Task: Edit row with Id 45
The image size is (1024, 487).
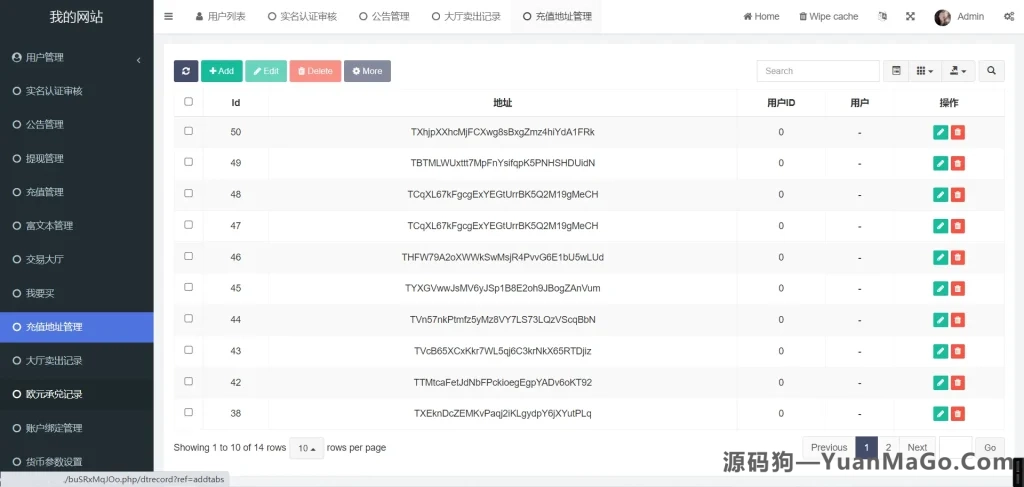Action: (940, 289)
